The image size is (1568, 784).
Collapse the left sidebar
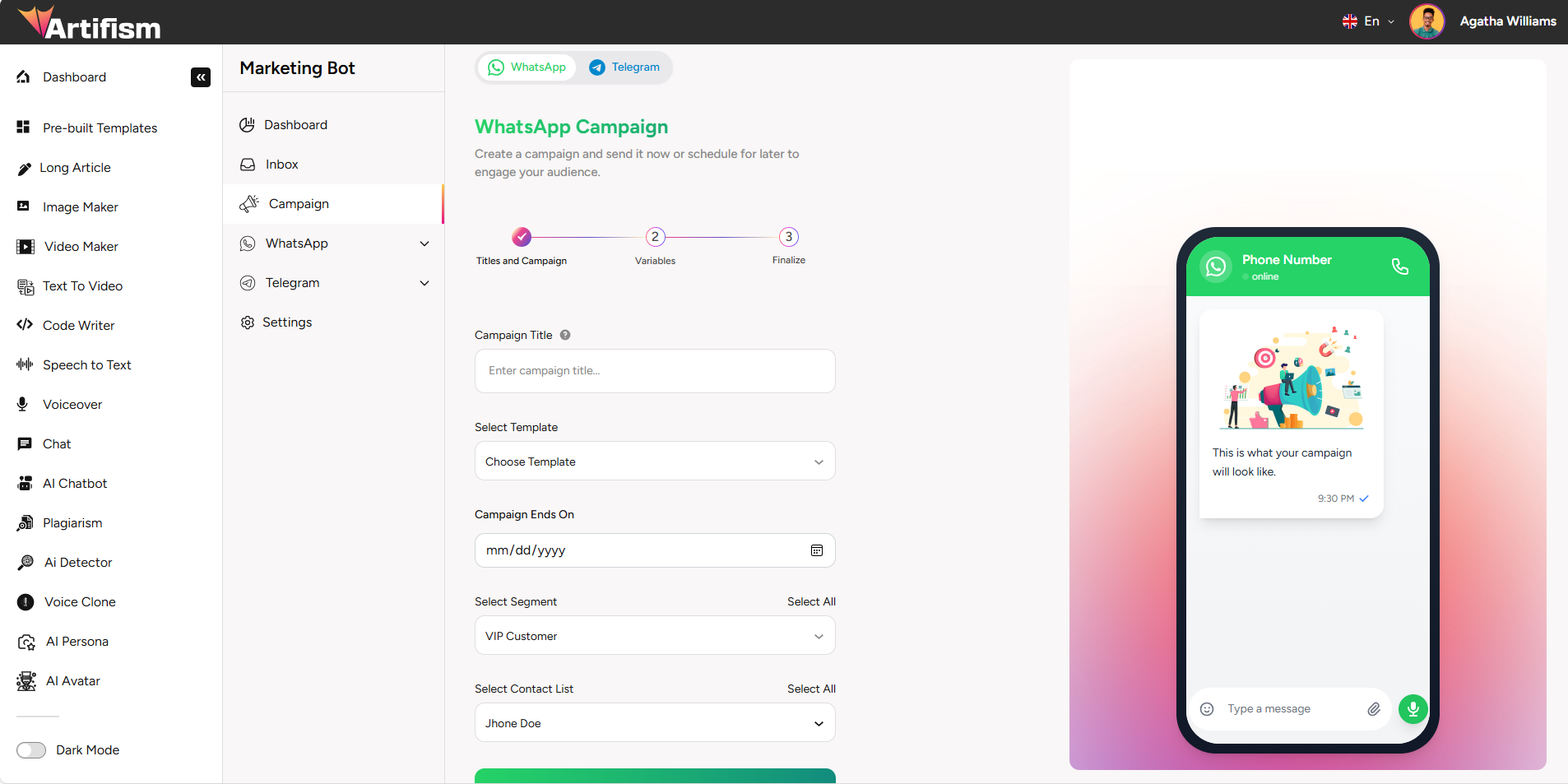(x=200, y=77)
